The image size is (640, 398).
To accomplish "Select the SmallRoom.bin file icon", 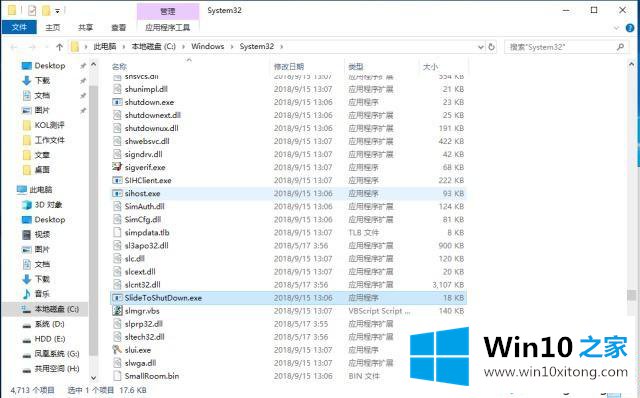I will pyautogui.click(x=117, y=376).
